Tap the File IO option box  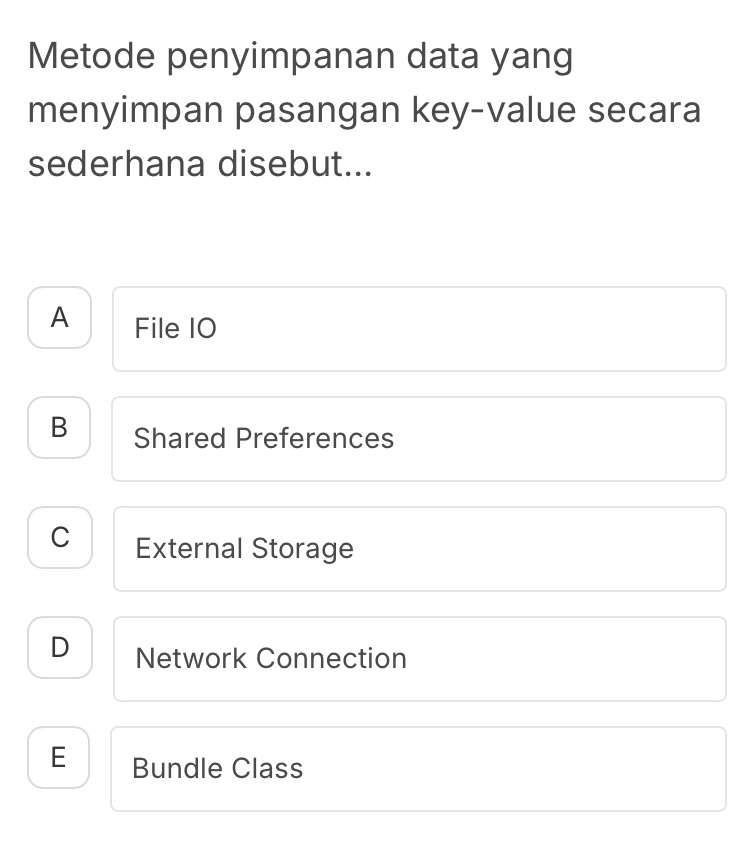click(x=419, y=328)
